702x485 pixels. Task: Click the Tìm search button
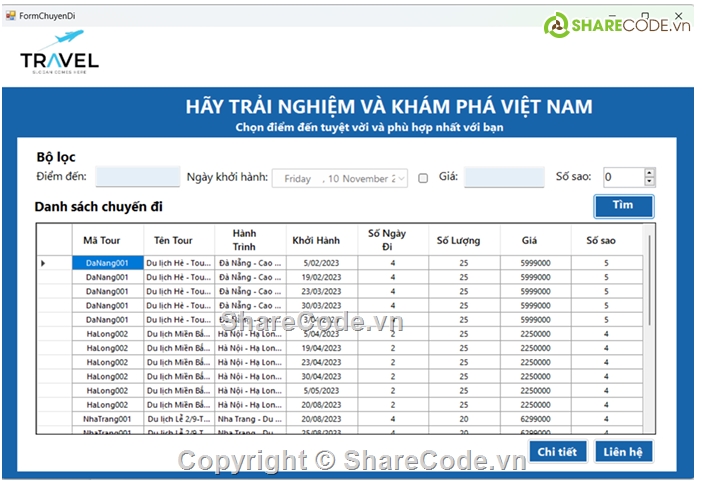click(x=623, y=205)
